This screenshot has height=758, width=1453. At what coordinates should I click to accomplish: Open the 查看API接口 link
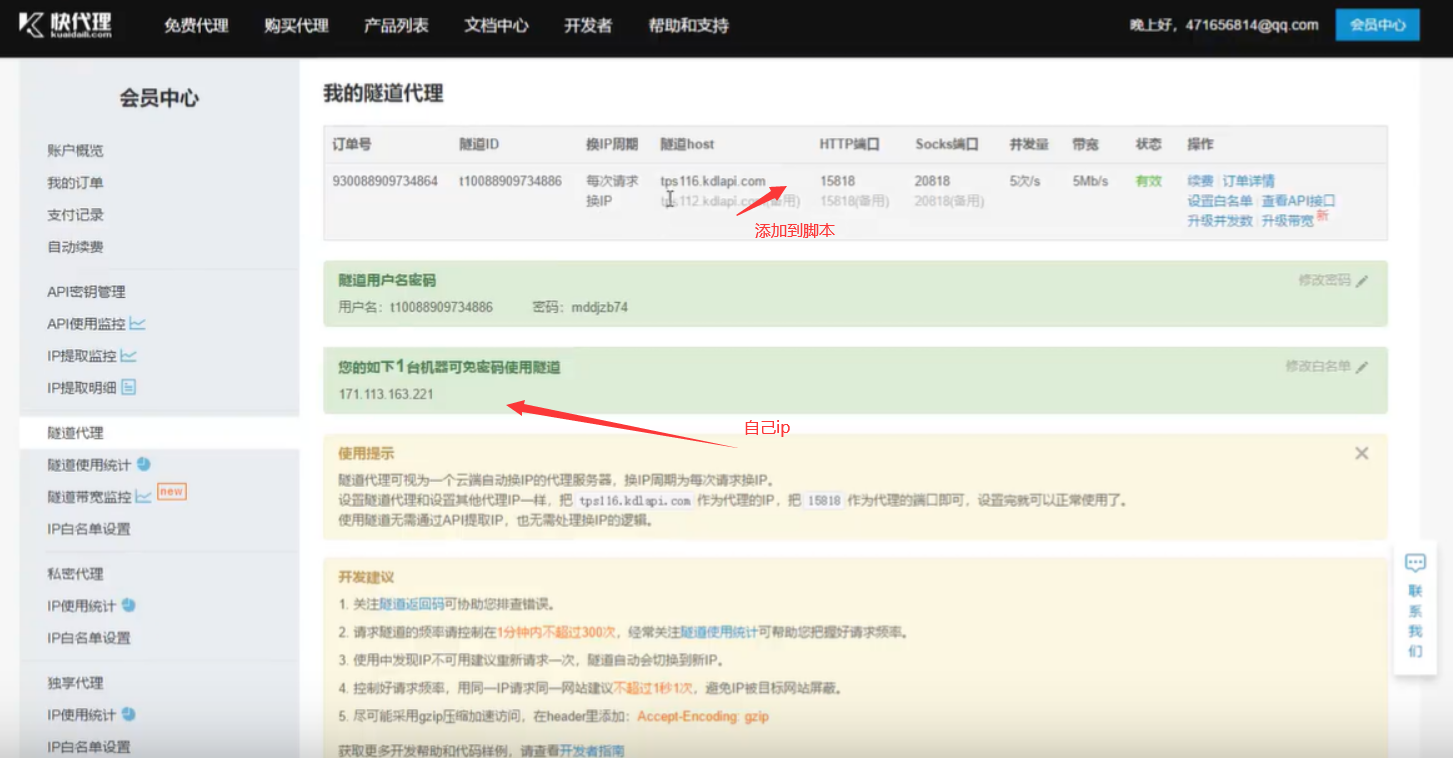point(1298,201)
